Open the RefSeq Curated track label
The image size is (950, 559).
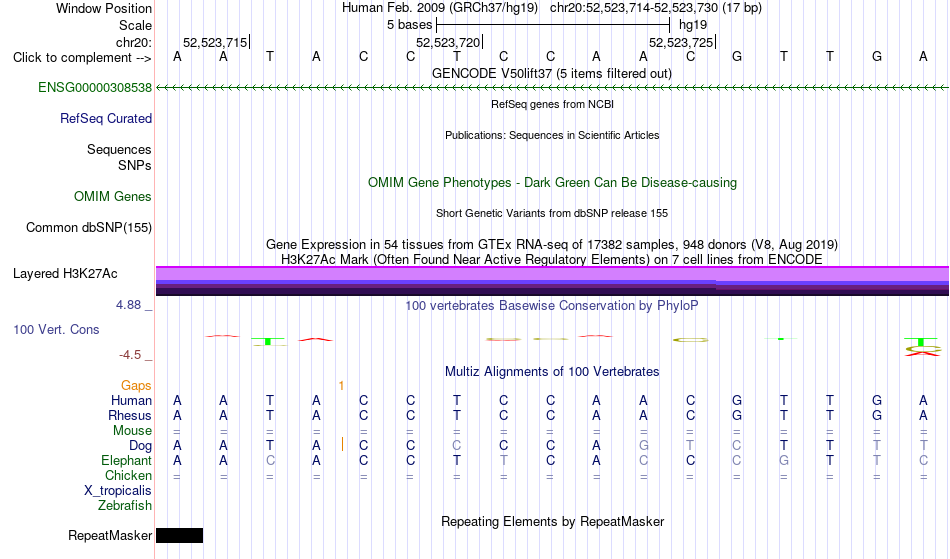tap(106, 118)
